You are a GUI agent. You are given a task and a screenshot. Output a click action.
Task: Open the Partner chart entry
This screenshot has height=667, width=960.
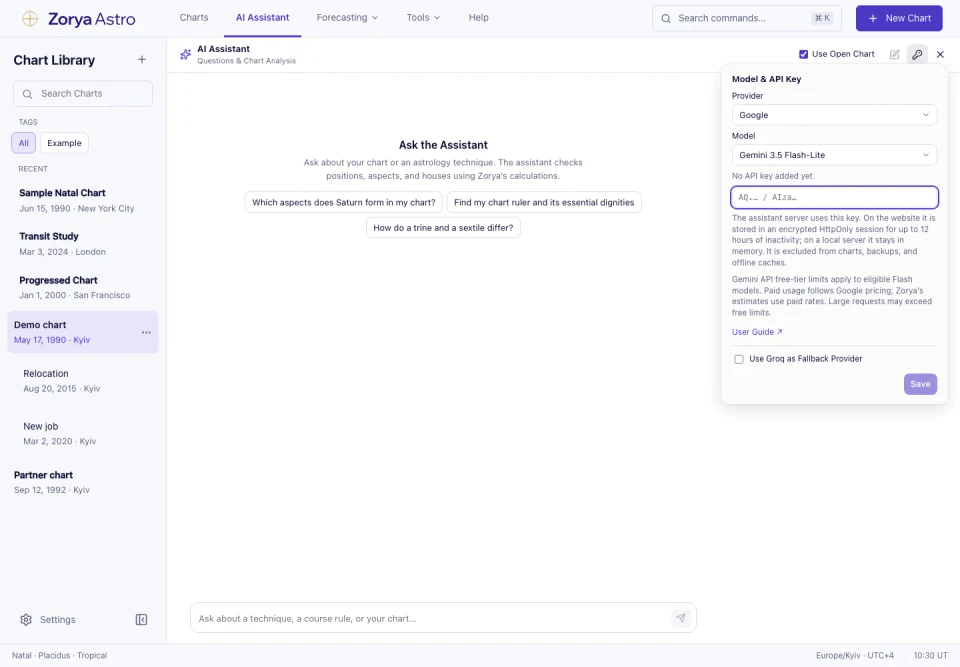pos(83,483)
